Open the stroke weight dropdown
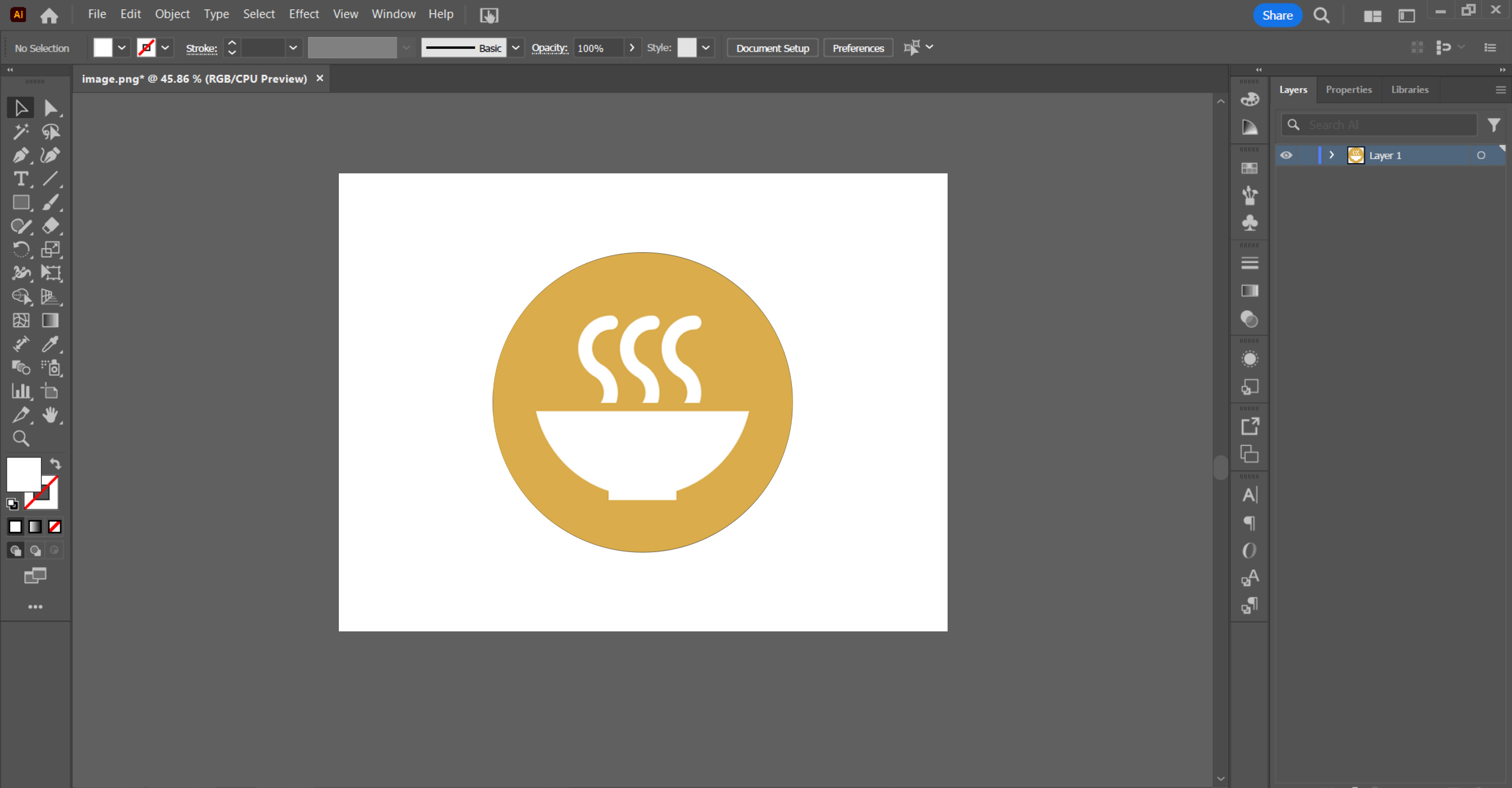Viewport: 1512px width, 788px height. tap(293, 48)
